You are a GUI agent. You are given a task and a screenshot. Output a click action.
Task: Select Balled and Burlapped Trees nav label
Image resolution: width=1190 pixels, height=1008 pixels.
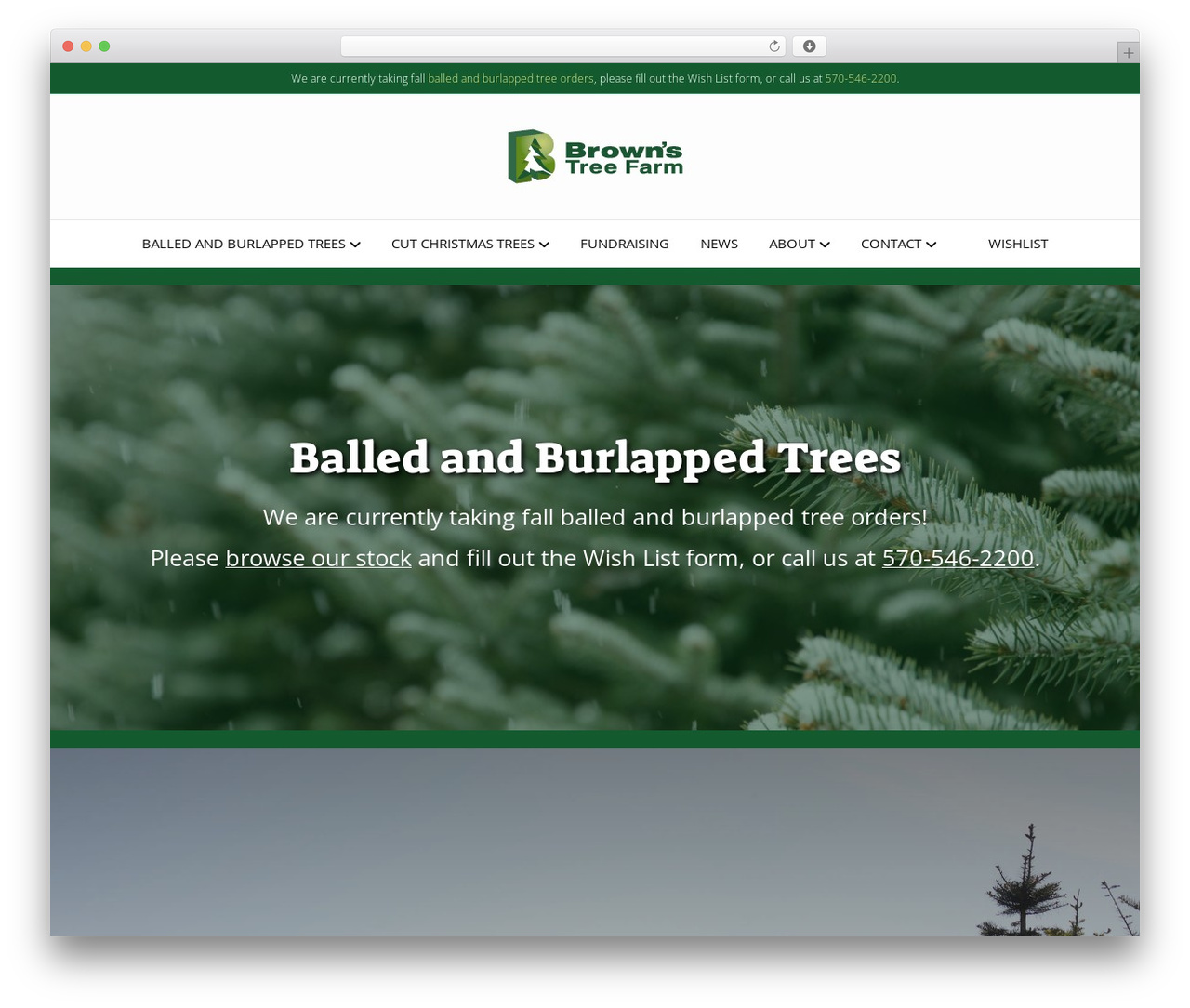tap(244, 244)
